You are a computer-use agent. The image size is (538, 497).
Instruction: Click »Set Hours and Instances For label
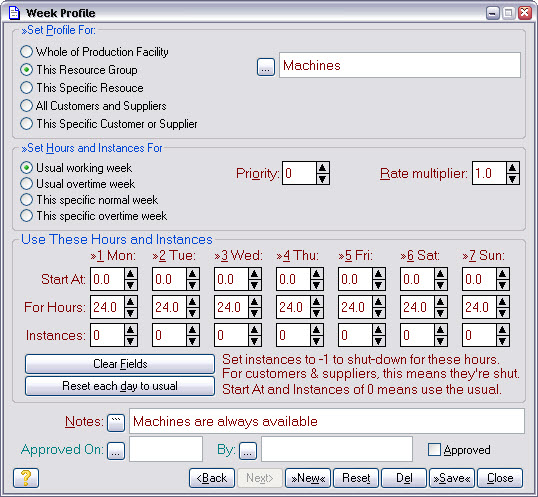tap(92, 148)
